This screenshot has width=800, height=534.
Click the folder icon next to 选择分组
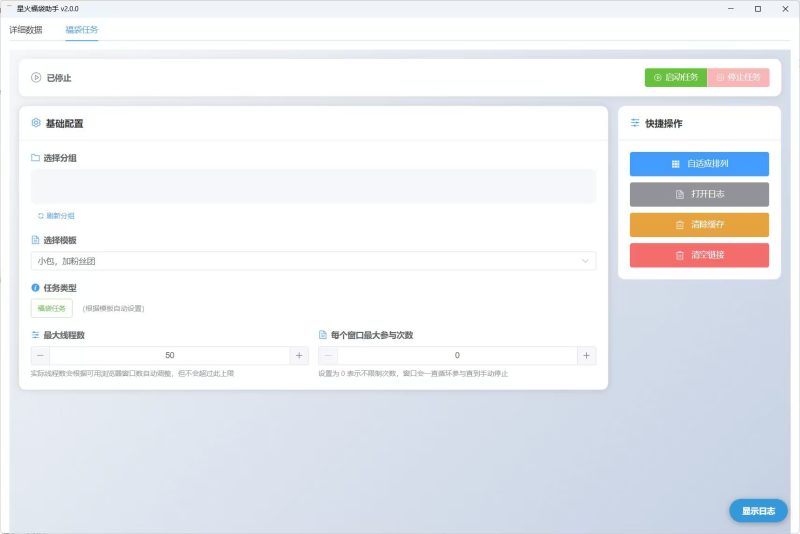(36, 158)
